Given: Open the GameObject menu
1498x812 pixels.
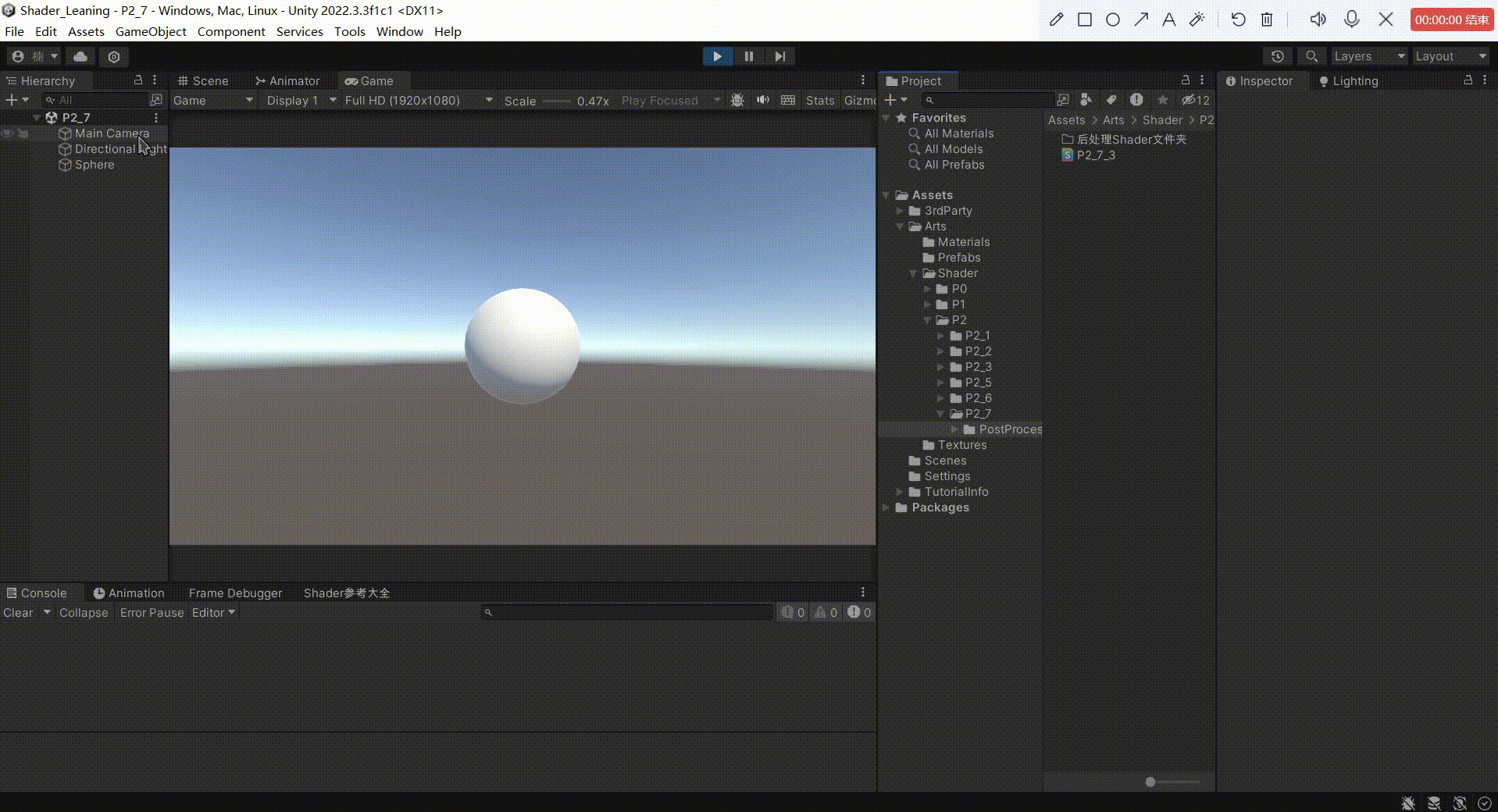Looking at the screenshot, I should 151,31.
